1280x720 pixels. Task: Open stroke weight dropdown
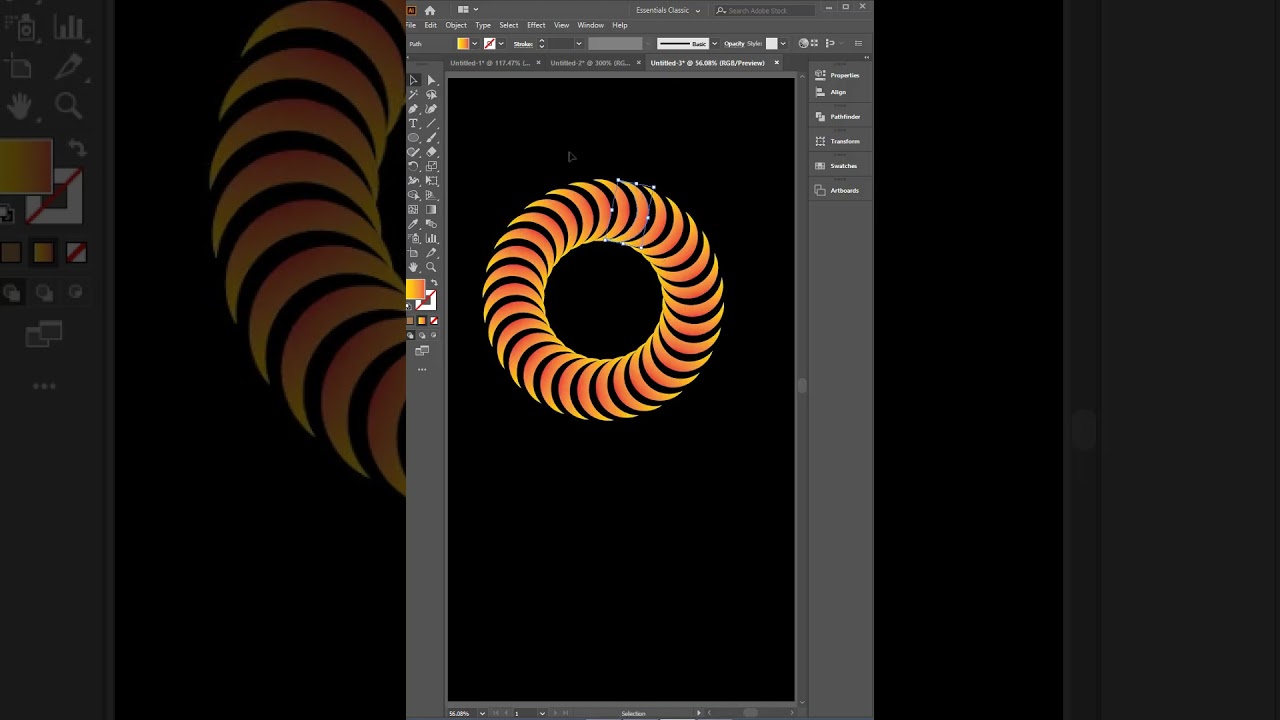(578, 44)
